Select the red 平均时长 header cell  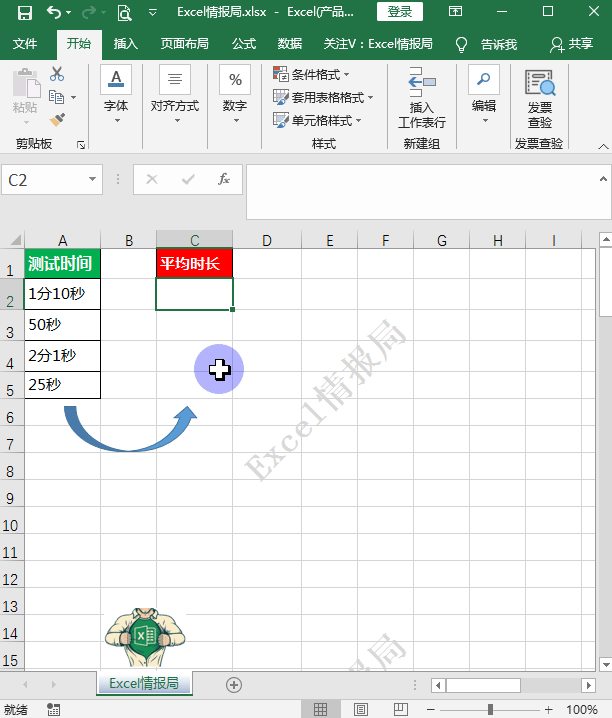(195, 263)
